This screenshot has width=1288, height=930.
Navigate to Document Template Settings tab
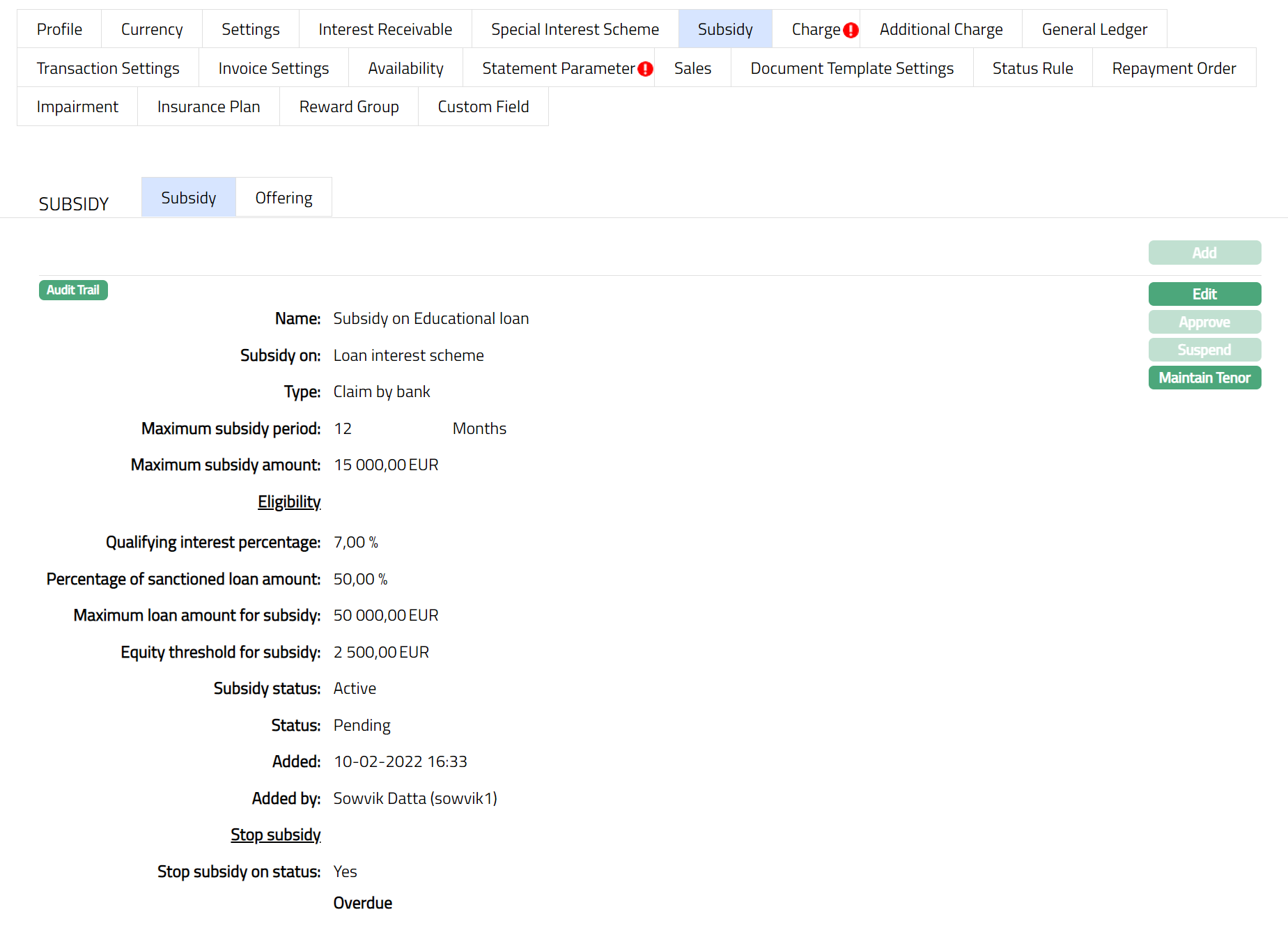tap(851, 68)
